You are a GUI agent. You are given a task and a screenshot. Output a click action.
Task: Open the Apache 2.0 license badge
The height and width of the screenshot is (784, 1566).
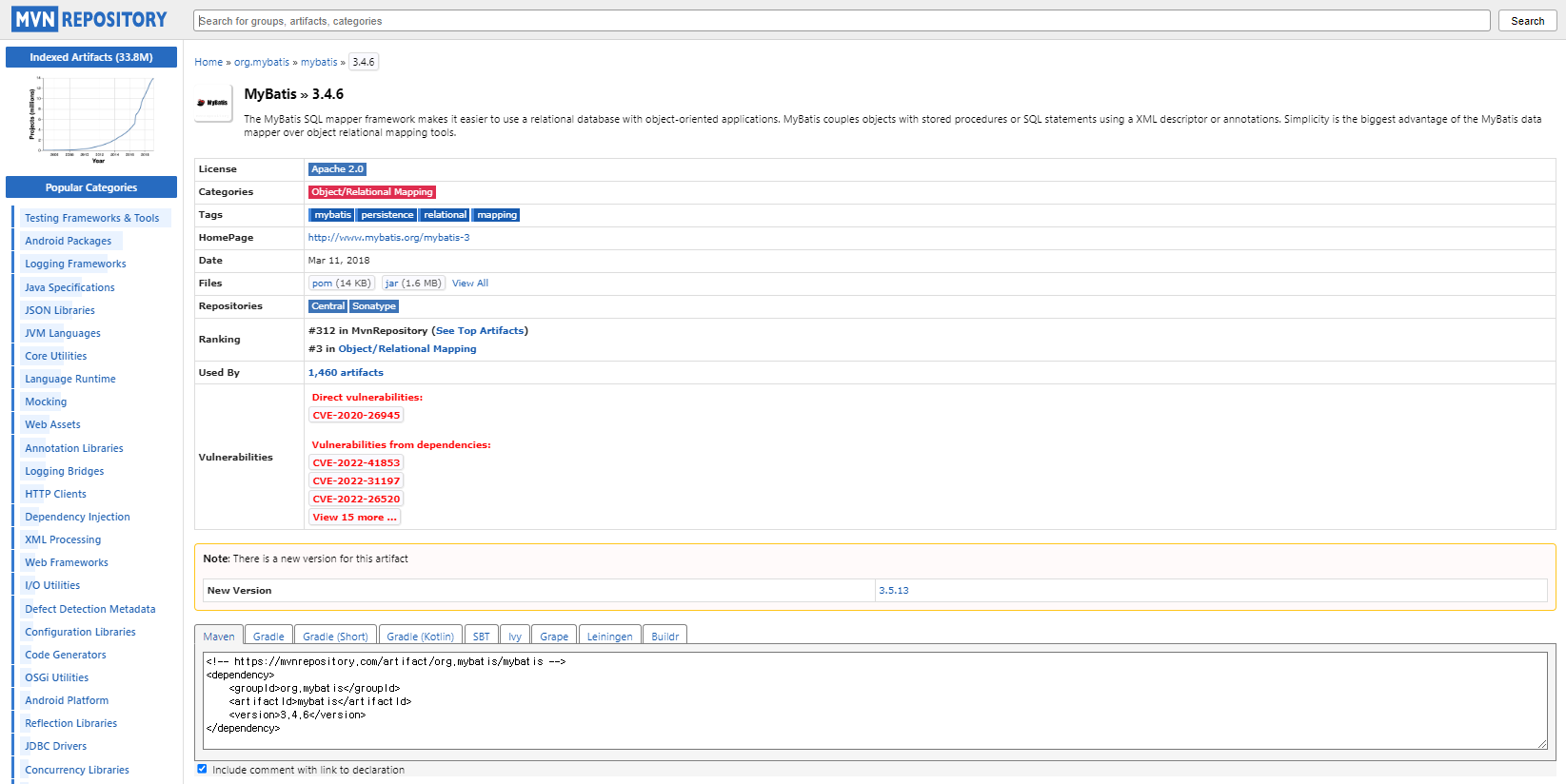[x=338, y=169]
